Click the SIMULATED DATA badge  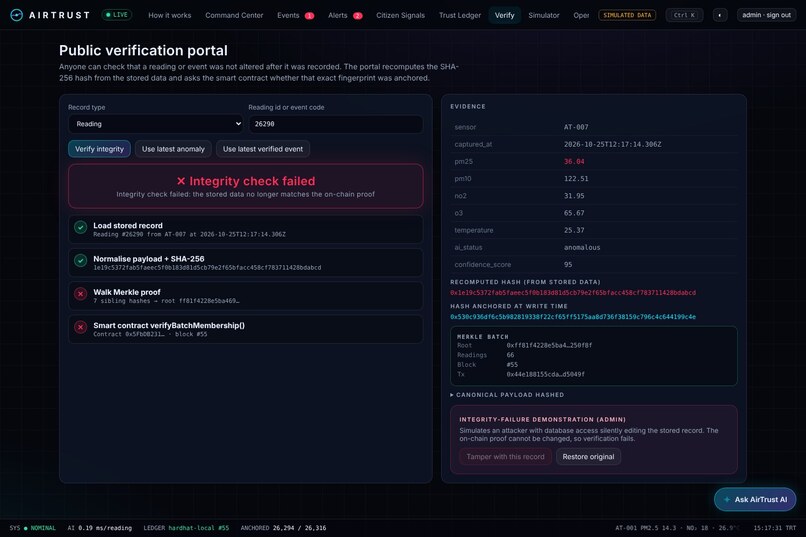coord(627,15)
